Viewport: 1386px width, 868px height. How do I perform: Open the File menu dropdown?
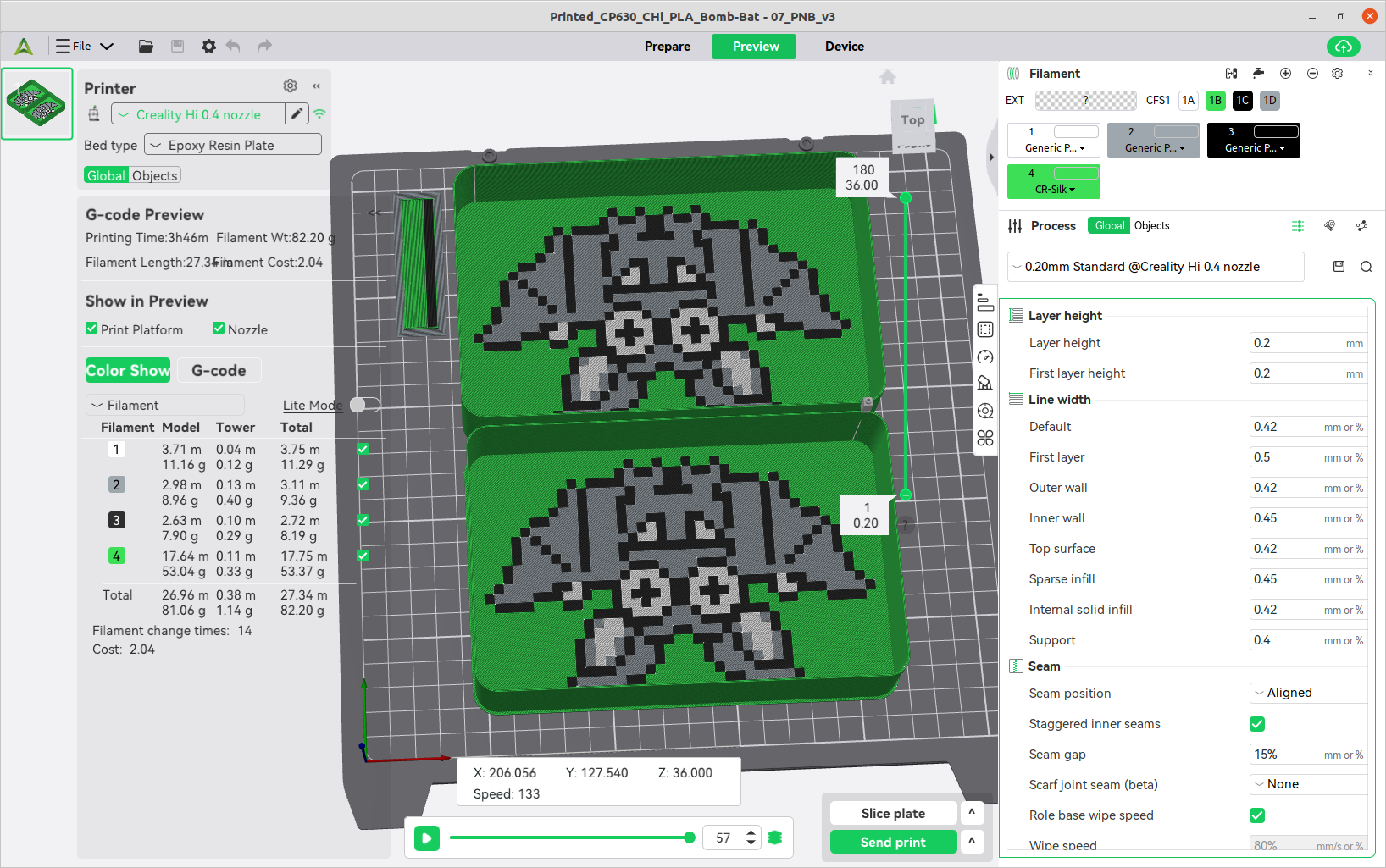[85, 47]
